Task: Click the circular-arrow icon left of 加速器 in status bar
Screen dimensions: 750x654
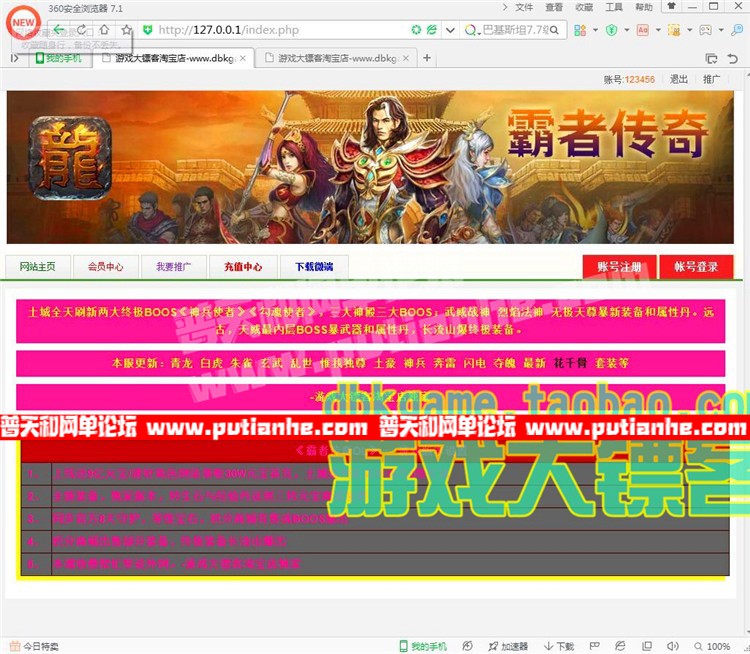Action: 467,646
